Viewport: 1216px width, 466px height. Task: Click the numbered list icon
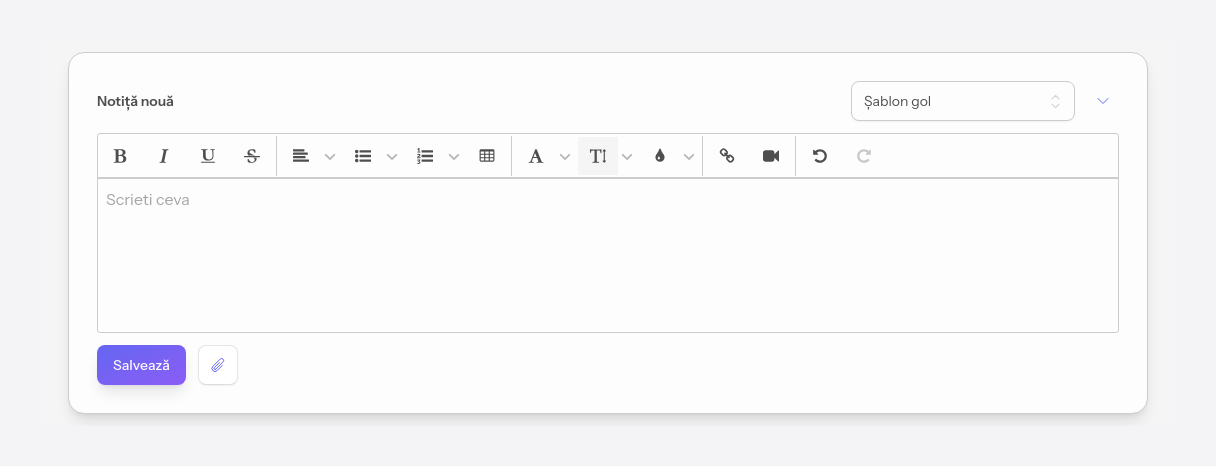pyautogui.click(x=425, y=156)
